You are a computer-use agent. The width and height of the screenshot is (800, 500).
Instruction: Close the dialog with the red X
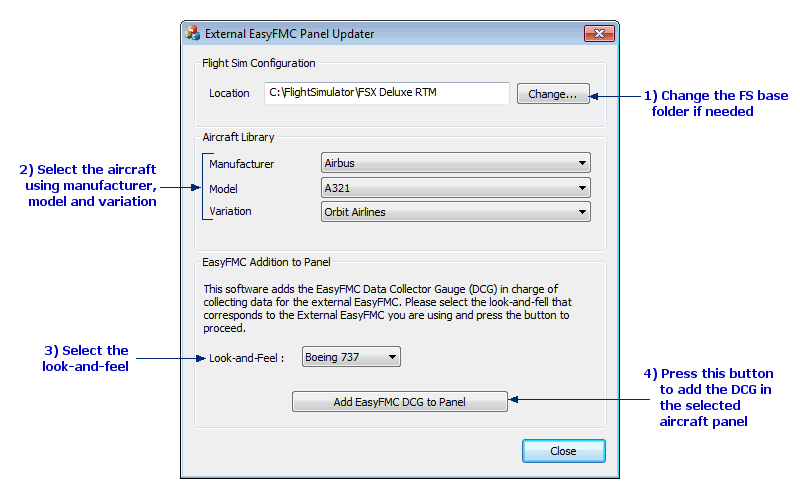pos(599,34)
